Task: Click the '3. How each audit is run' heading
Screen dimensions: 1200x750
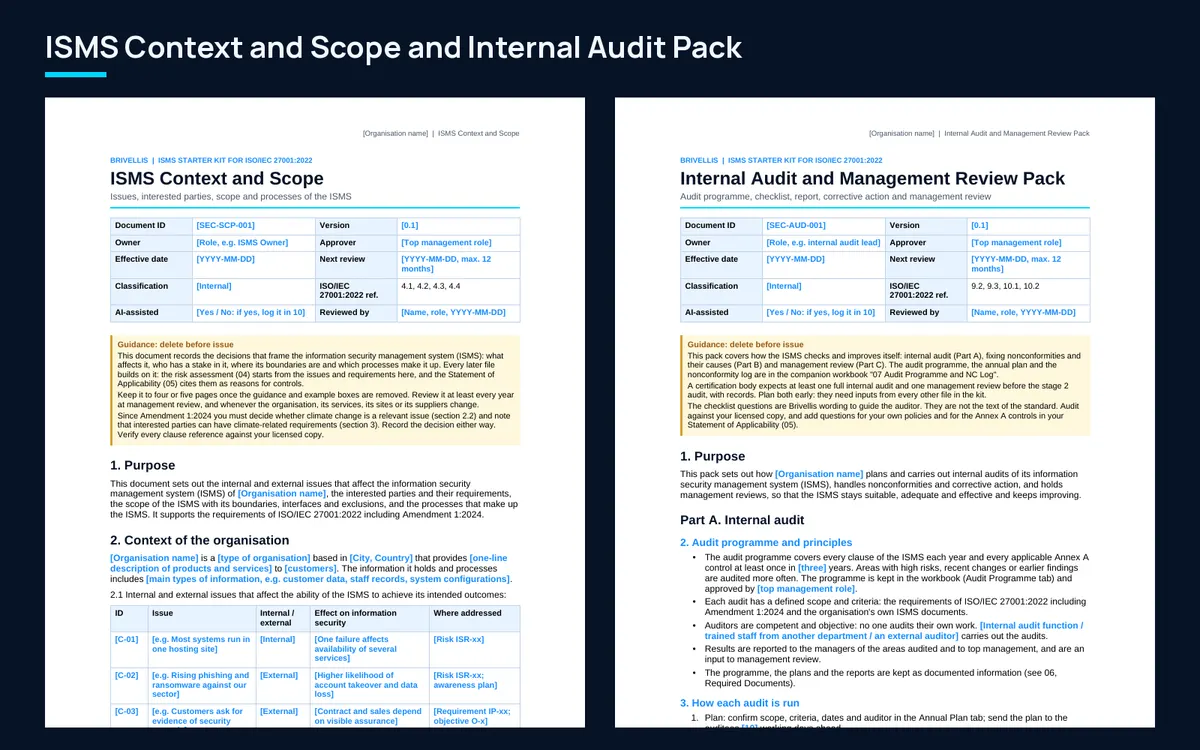Action: 739,703
